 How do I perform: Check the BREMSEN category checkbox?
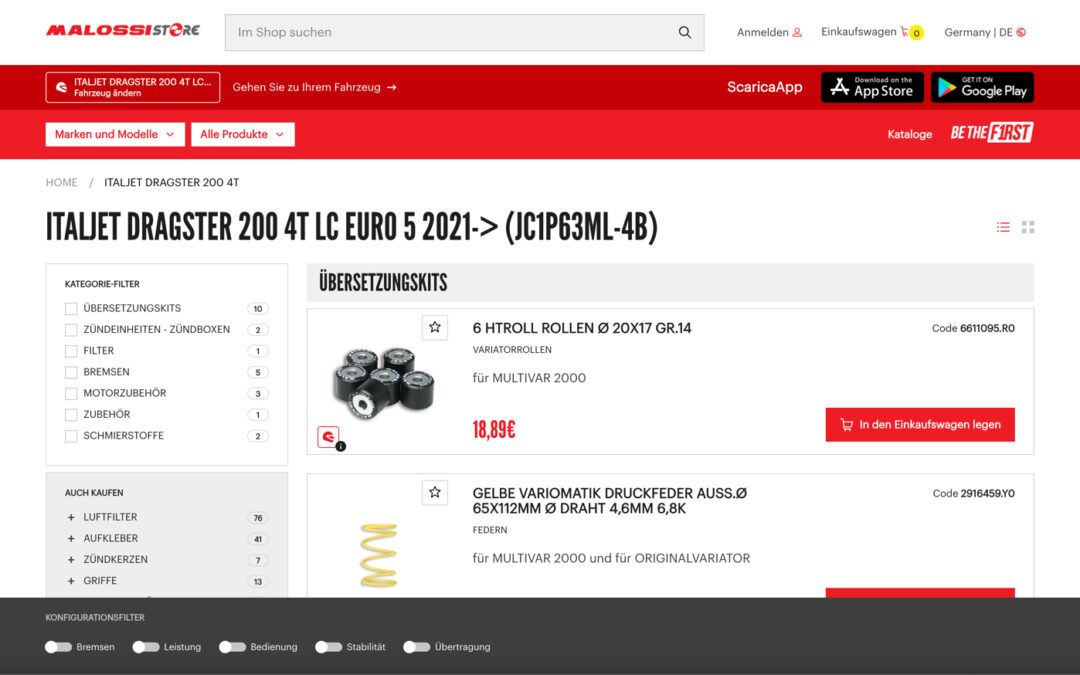(x=71, y=373)
